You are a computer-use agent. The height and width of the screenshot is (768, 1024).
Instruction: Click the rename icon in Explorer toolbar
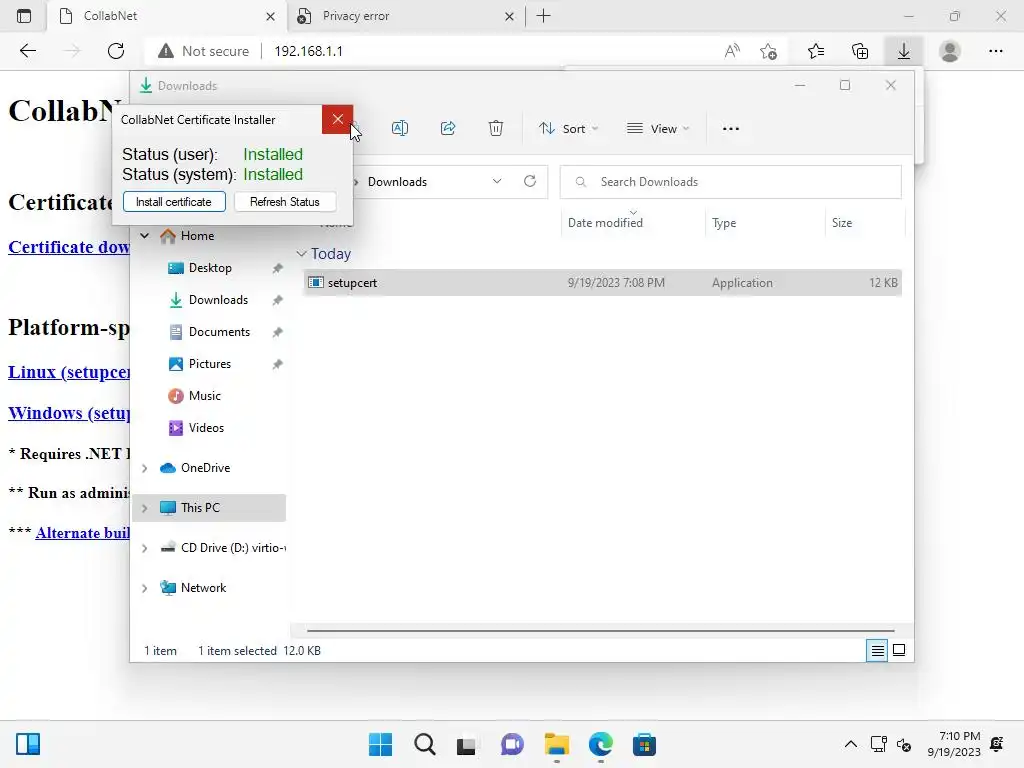pyautogui.click(x=400, y=128)
